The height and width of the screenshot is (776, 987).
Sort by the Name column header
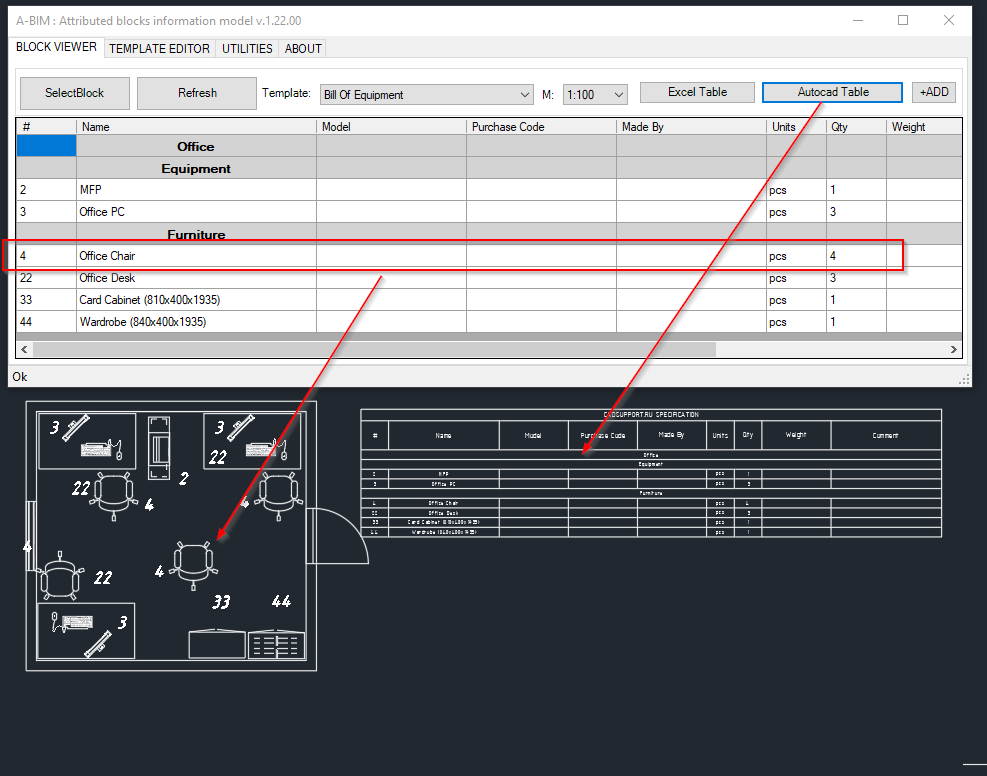point(196,127)
